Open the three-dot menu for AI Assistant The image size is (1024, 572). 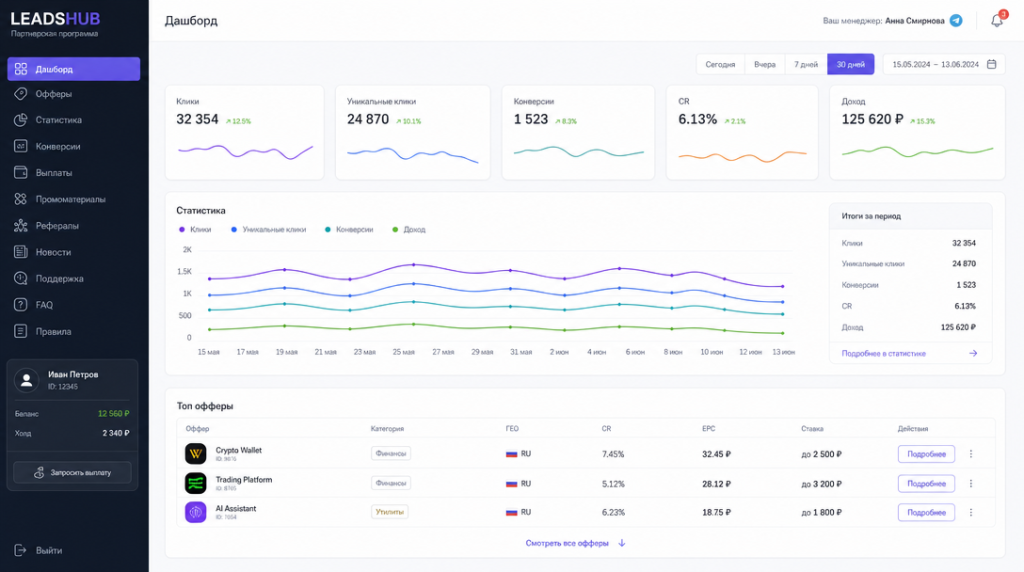click(x=971, y=513)
